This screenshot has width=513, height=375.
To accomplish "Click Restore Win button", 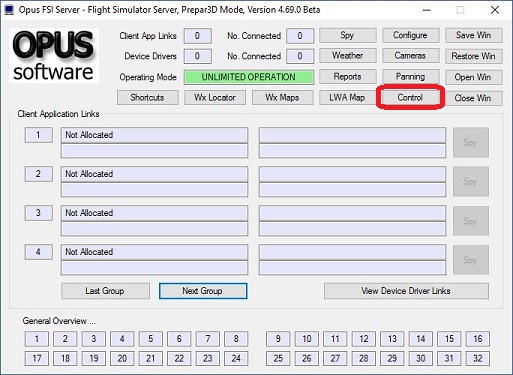I will coord(474,56).
